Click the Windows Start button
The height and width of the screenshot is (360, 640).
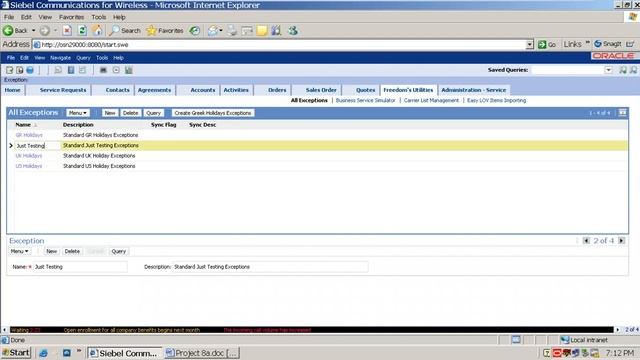(x=16, y=353)
